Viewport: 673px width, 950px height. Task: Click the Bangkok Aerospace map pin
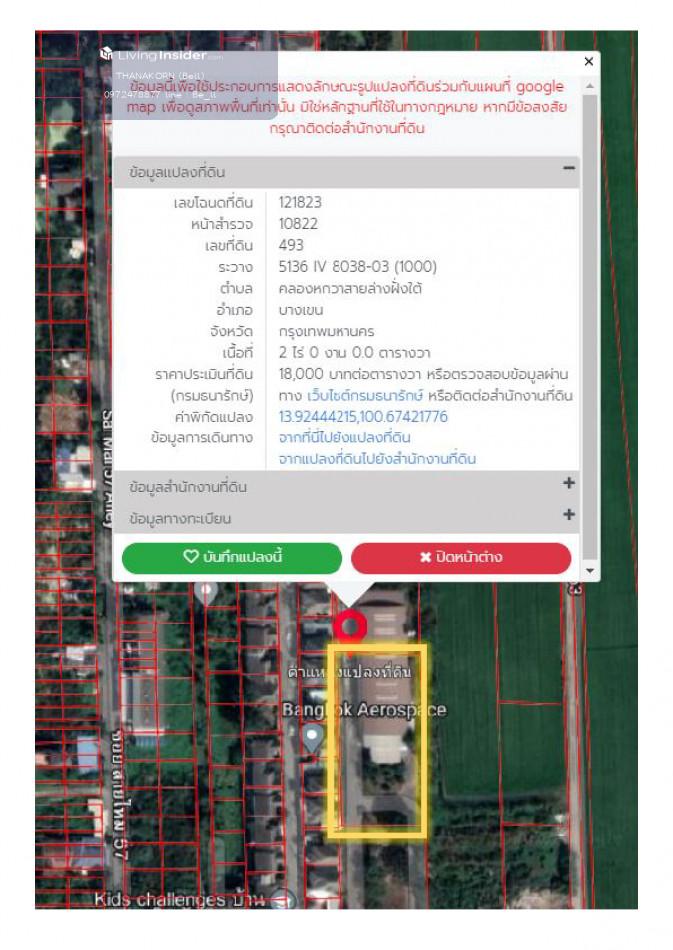coord(313,738)
